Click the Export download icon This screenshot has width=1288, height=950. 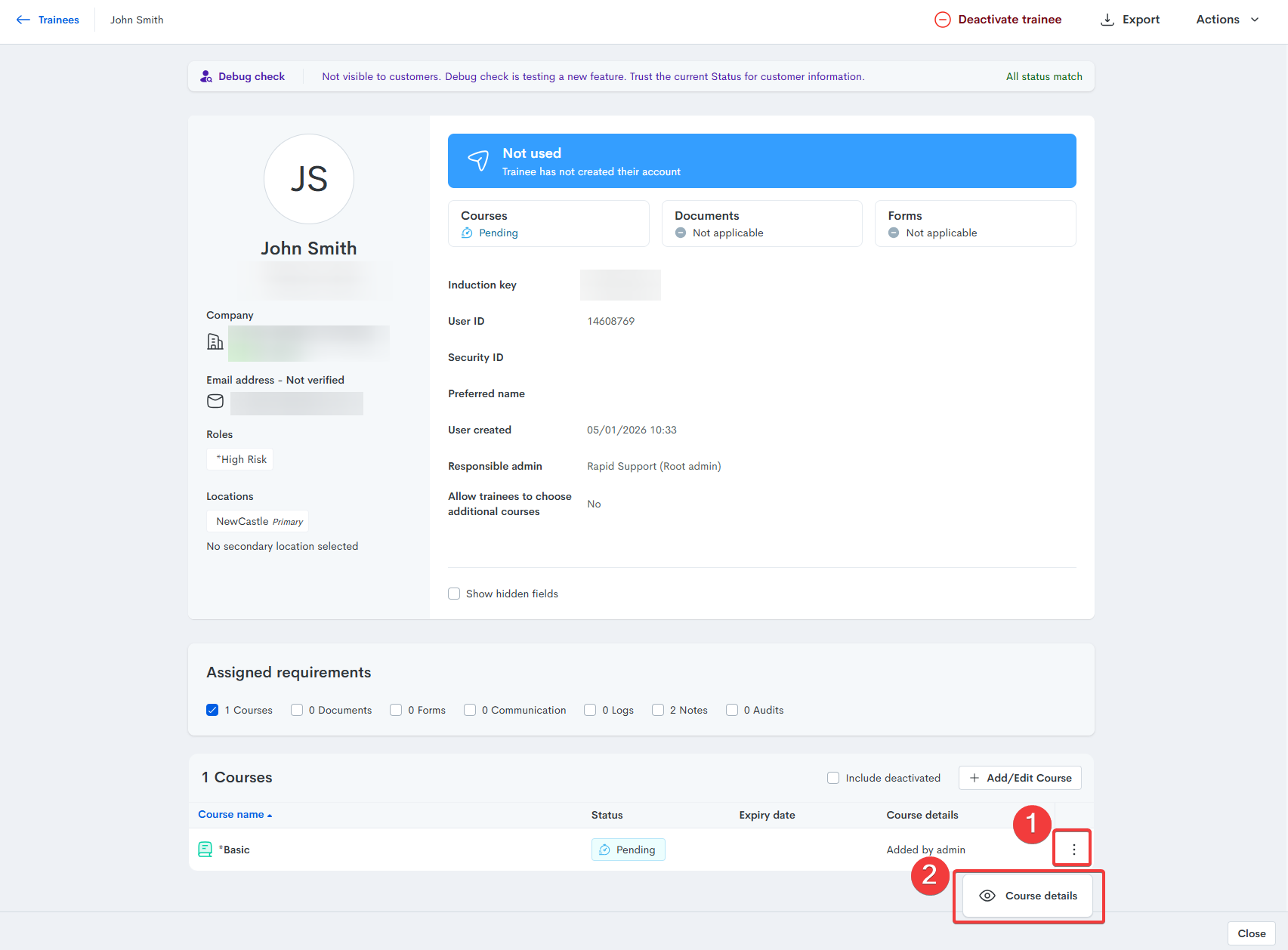[1107, 20]
